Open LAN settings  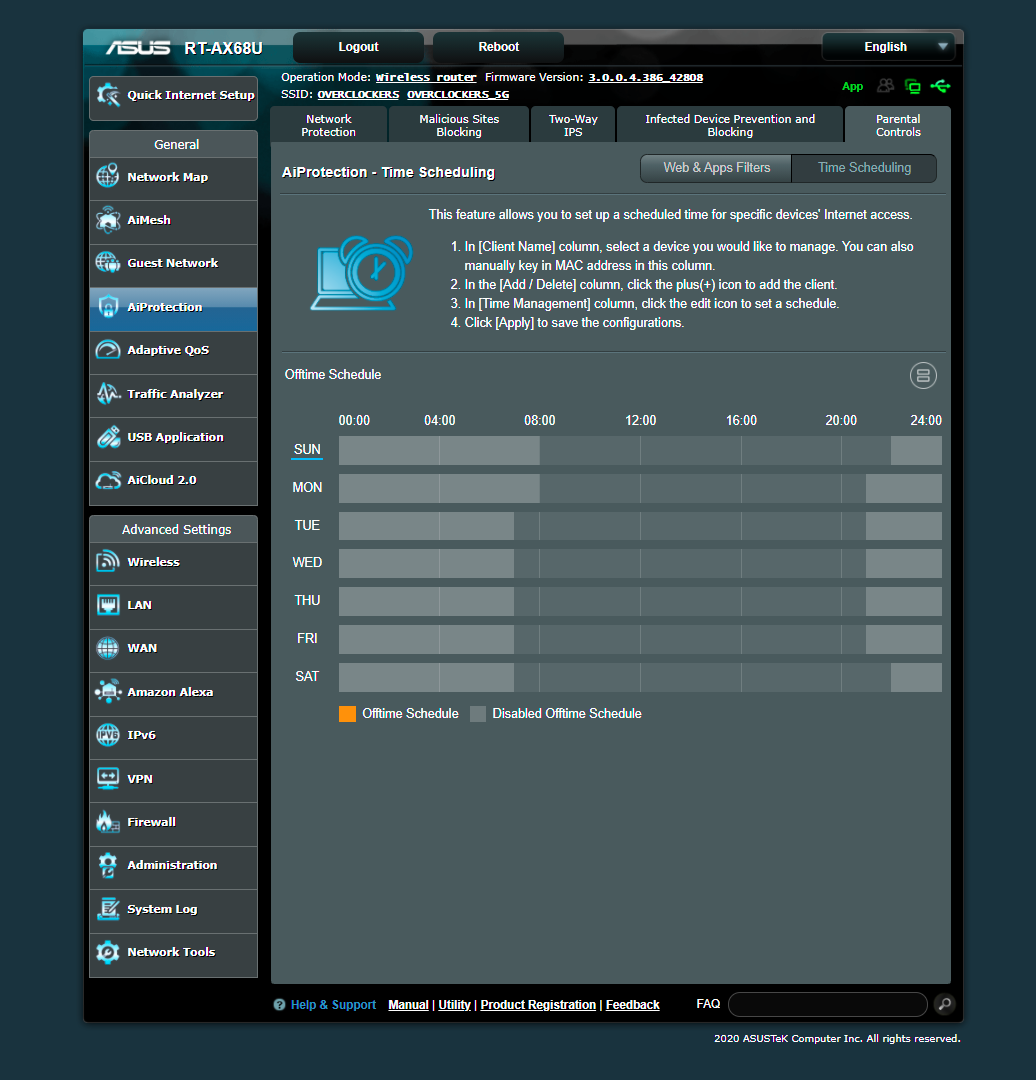point(173,606)
